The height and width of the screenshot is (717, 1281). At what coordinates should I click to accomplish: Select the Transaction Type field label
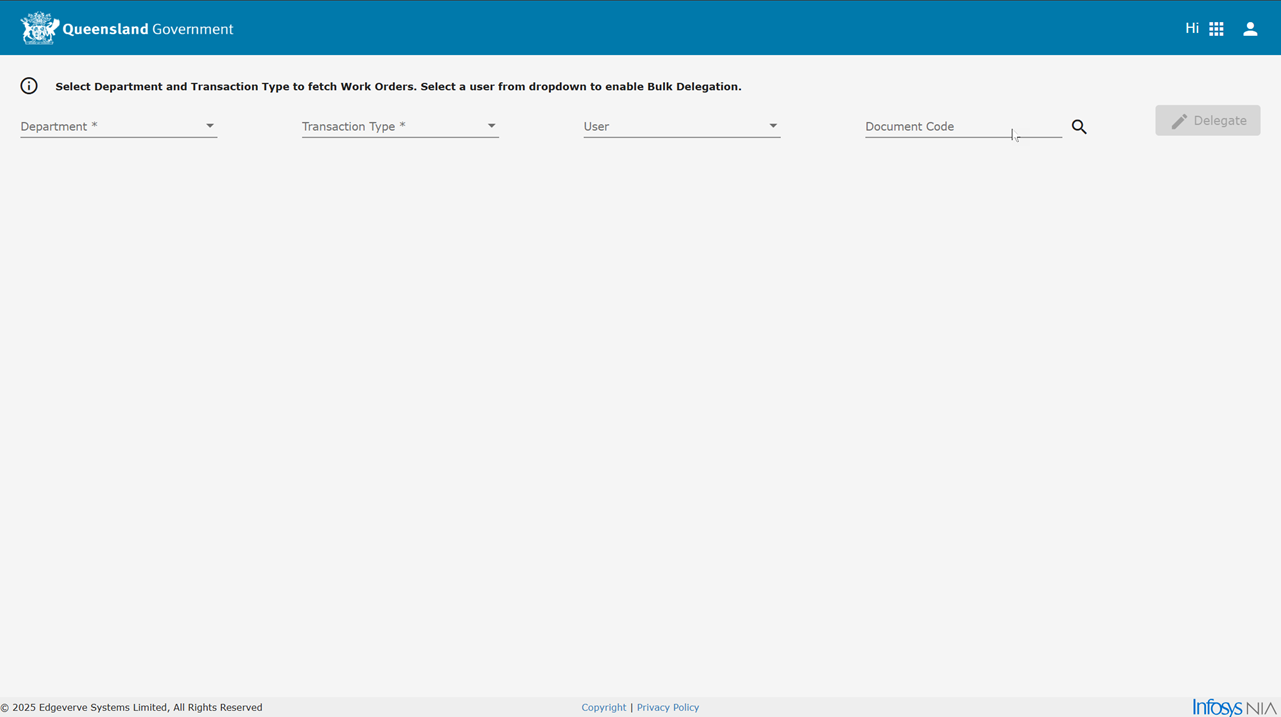[x=353, y=127]
